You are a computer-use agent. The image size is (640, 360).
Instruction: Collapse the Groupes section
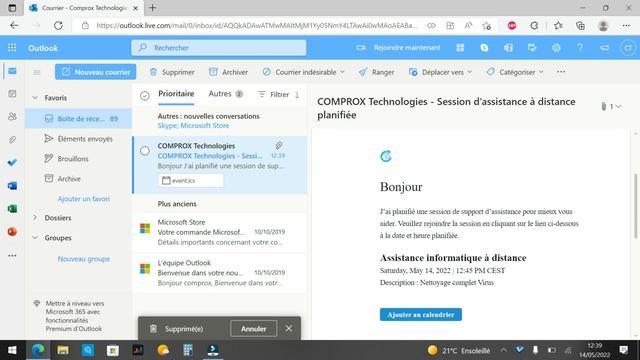pos(35,238)
